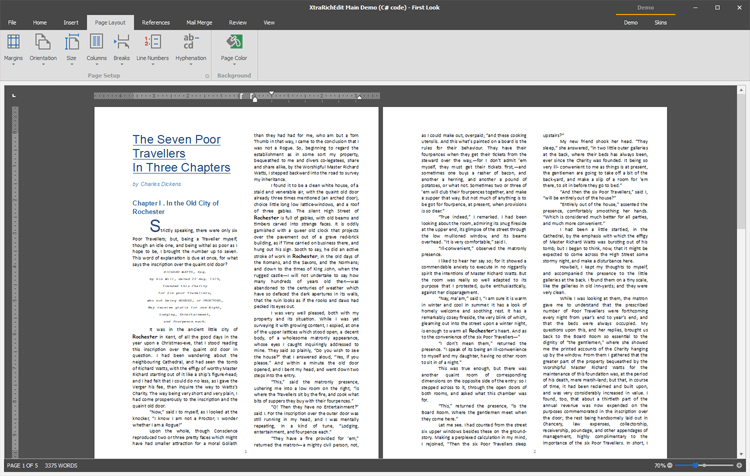Click the page number 1 footer
This screenshot has width=750, height=476.
click(246, 451)
